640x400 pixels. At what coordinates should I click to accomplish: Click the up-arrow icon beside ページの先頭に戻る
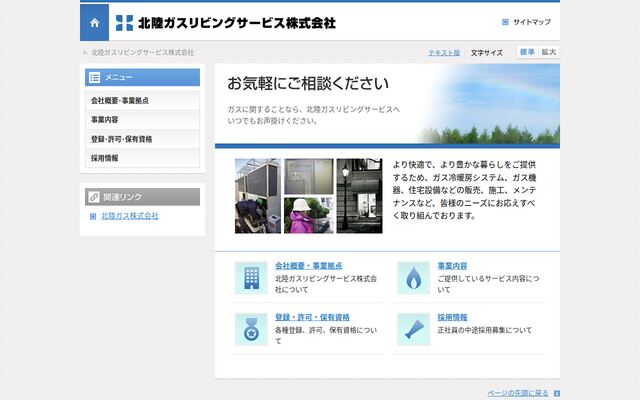tap(557, 393)
